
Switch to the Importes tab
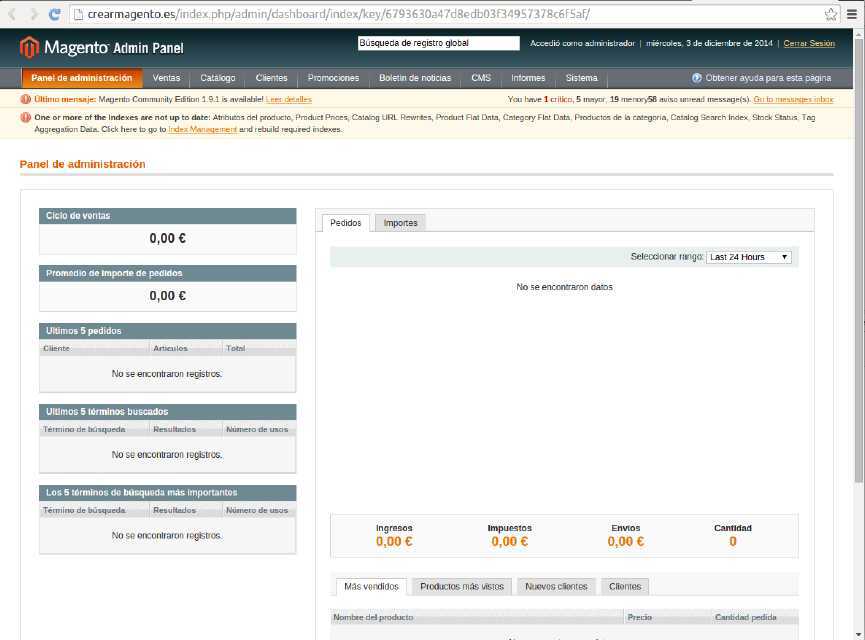400,222
